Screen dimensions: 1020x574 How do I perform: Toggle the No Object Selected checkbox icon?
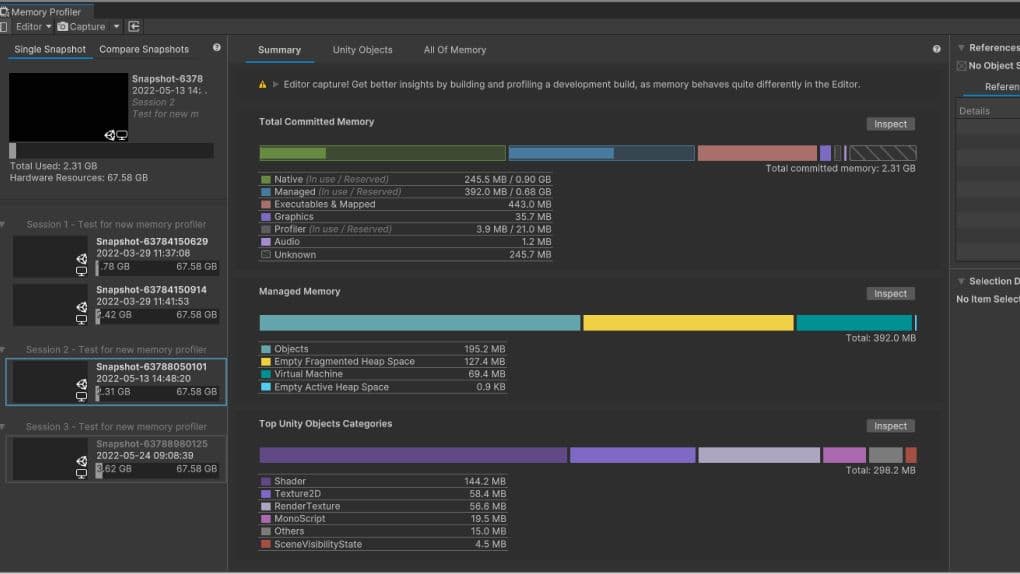961,66
